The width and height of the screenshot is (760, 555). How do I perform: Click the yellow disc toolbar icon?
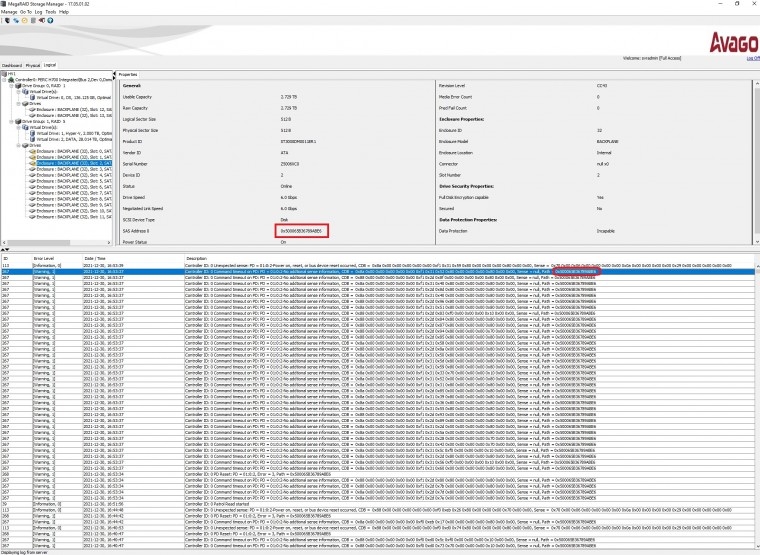25,20
